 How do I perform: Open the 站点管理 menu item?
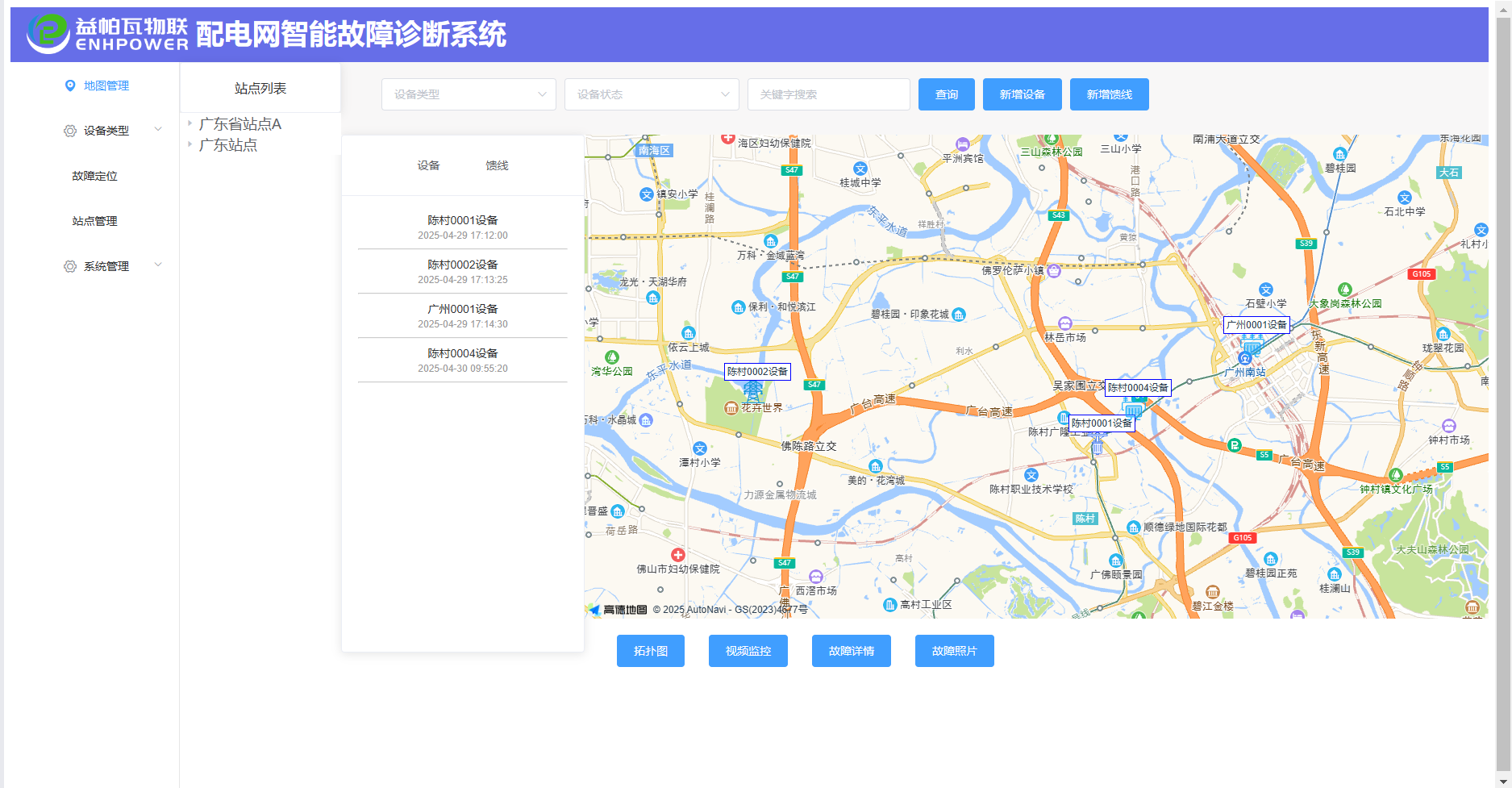[x=94, y=221]
